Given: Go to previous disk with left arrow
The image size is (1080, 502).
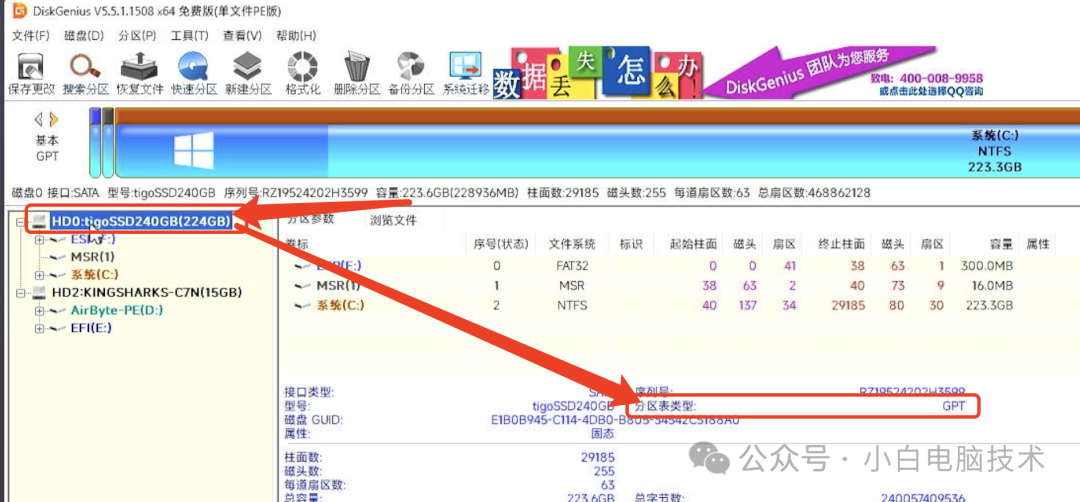Looking at the screenshot, I should 39,120.
